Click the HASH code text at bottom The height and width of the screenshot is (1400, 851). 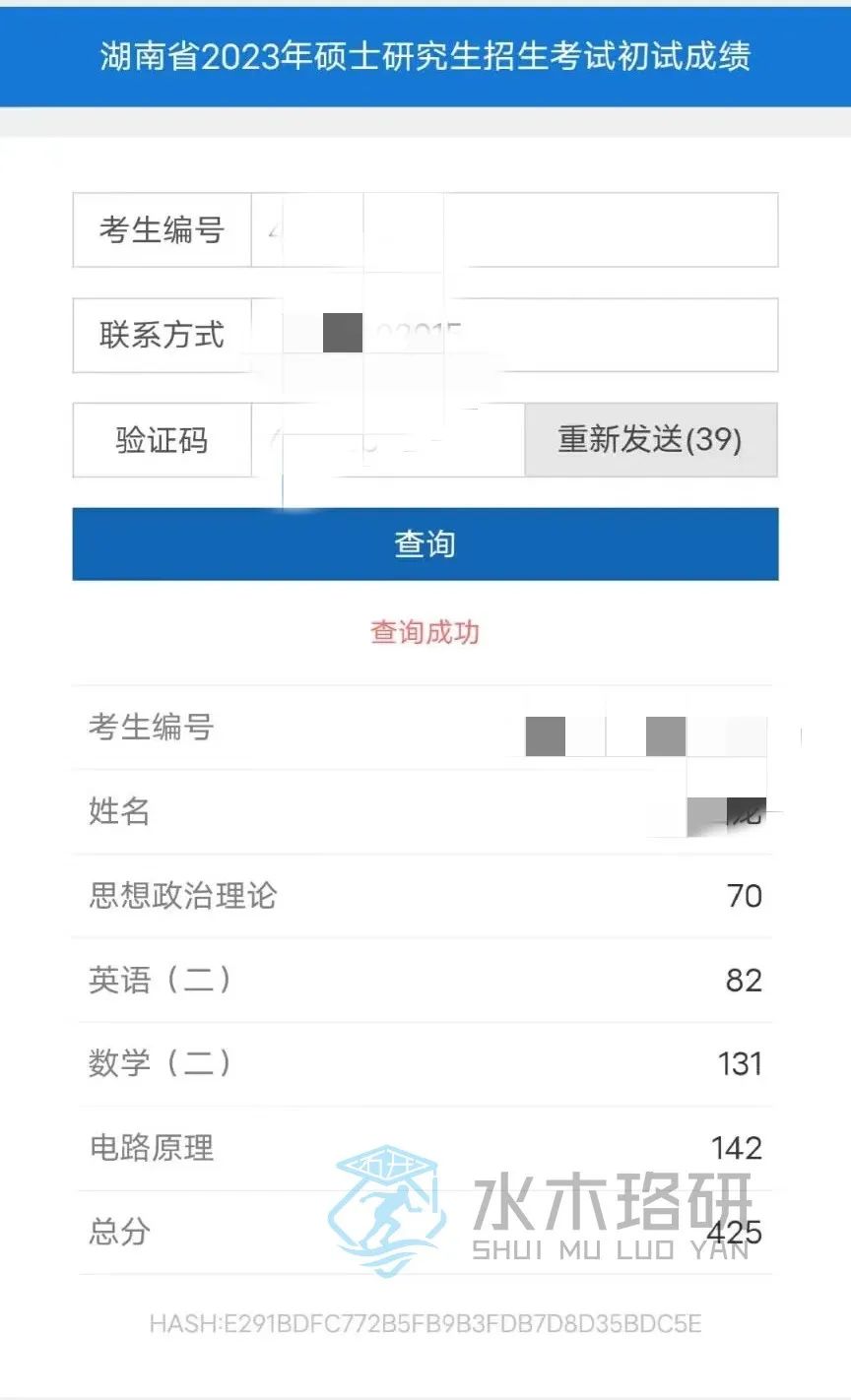click(x=425, y=1324)
